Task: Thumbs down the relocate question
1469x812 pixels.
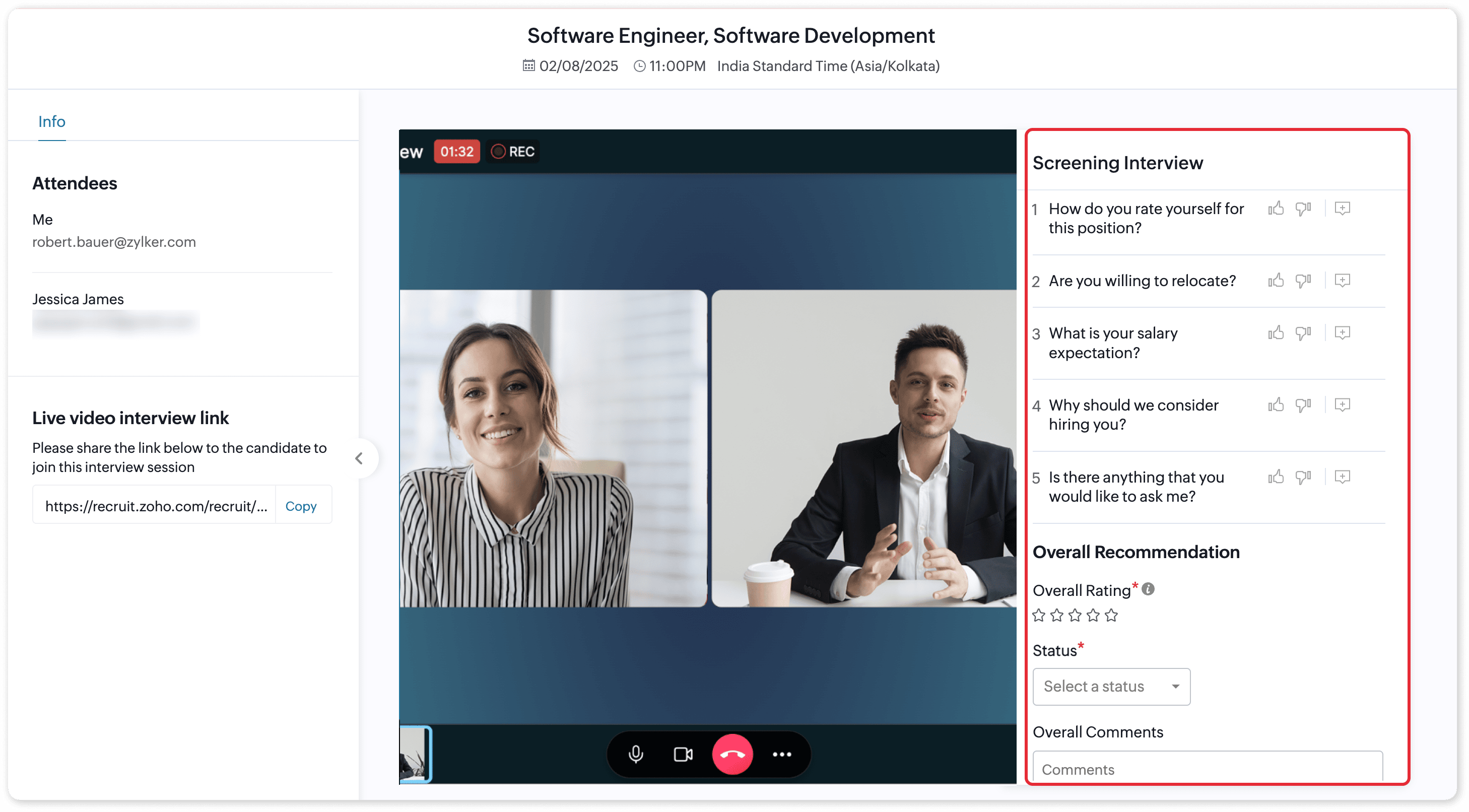Action: 1303,281
